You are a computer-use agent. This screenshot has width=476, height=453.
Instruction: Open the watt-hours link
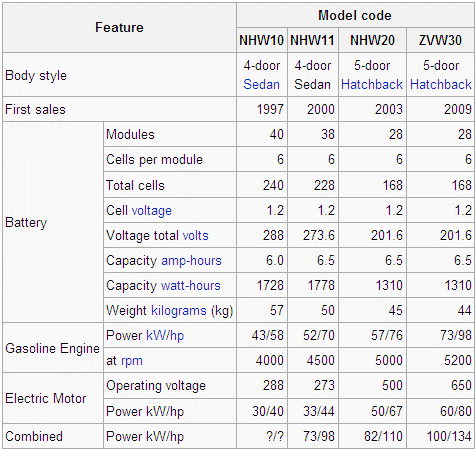191,286
